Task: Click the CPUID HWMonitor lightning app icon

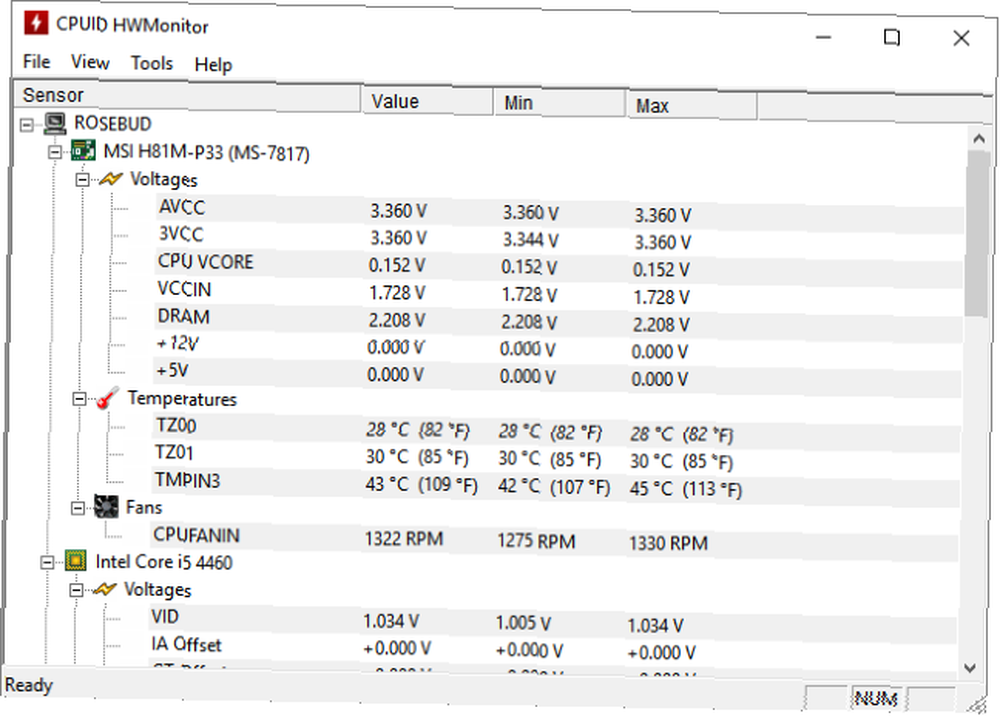Action: point(36,22)
